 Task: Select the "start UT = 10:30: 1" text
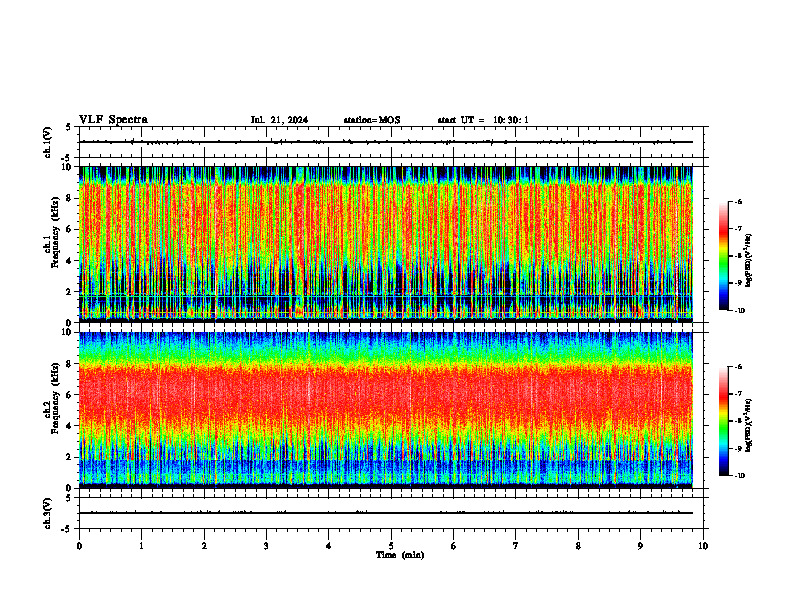(483, 120)
